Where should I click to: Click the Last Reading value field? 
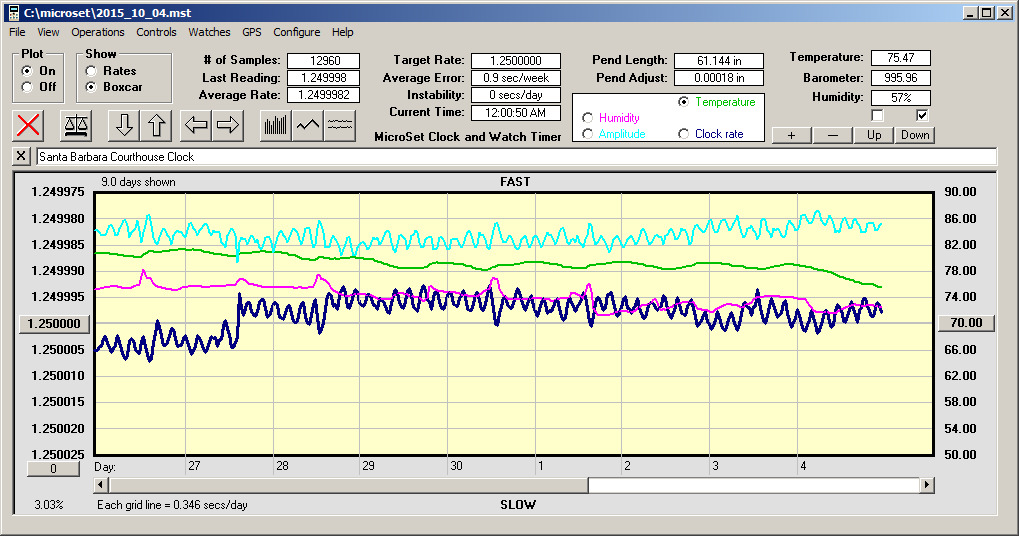tap(324, 77)
